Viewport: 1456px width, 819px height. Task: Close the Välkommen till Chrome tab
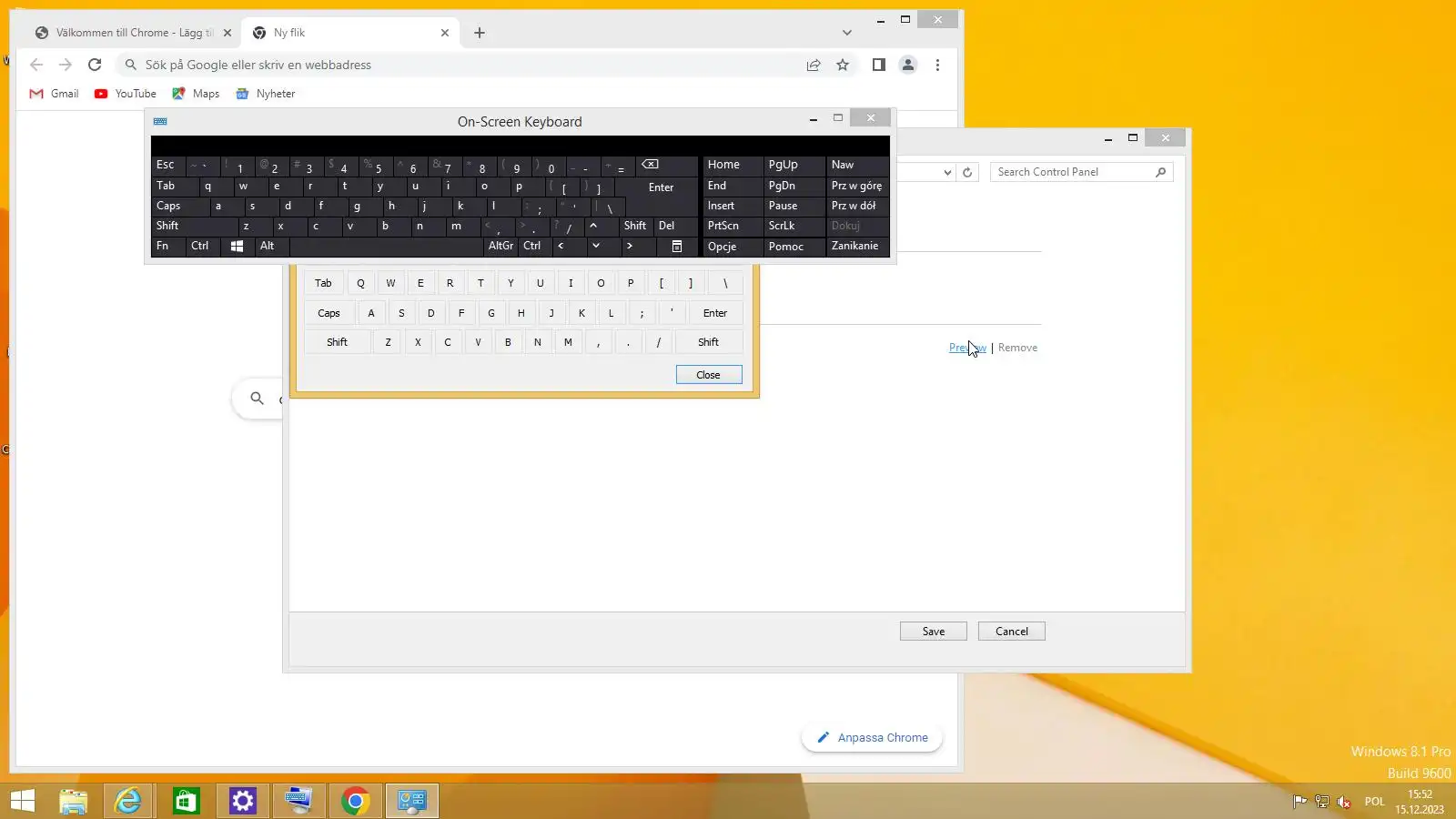[x=227, y=33]
